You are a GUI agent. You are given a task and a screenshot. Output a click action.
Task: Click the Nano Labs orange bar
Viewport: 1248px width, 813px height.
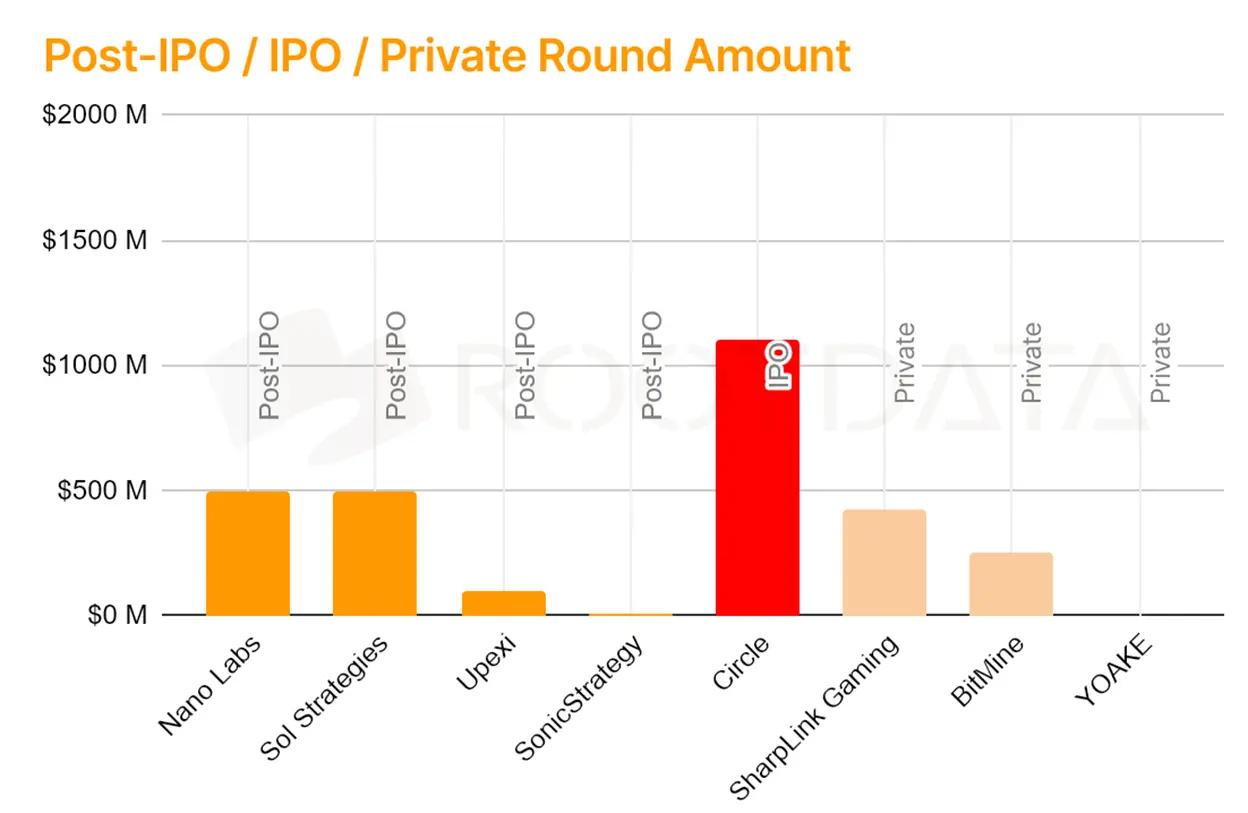coord(248,553)
